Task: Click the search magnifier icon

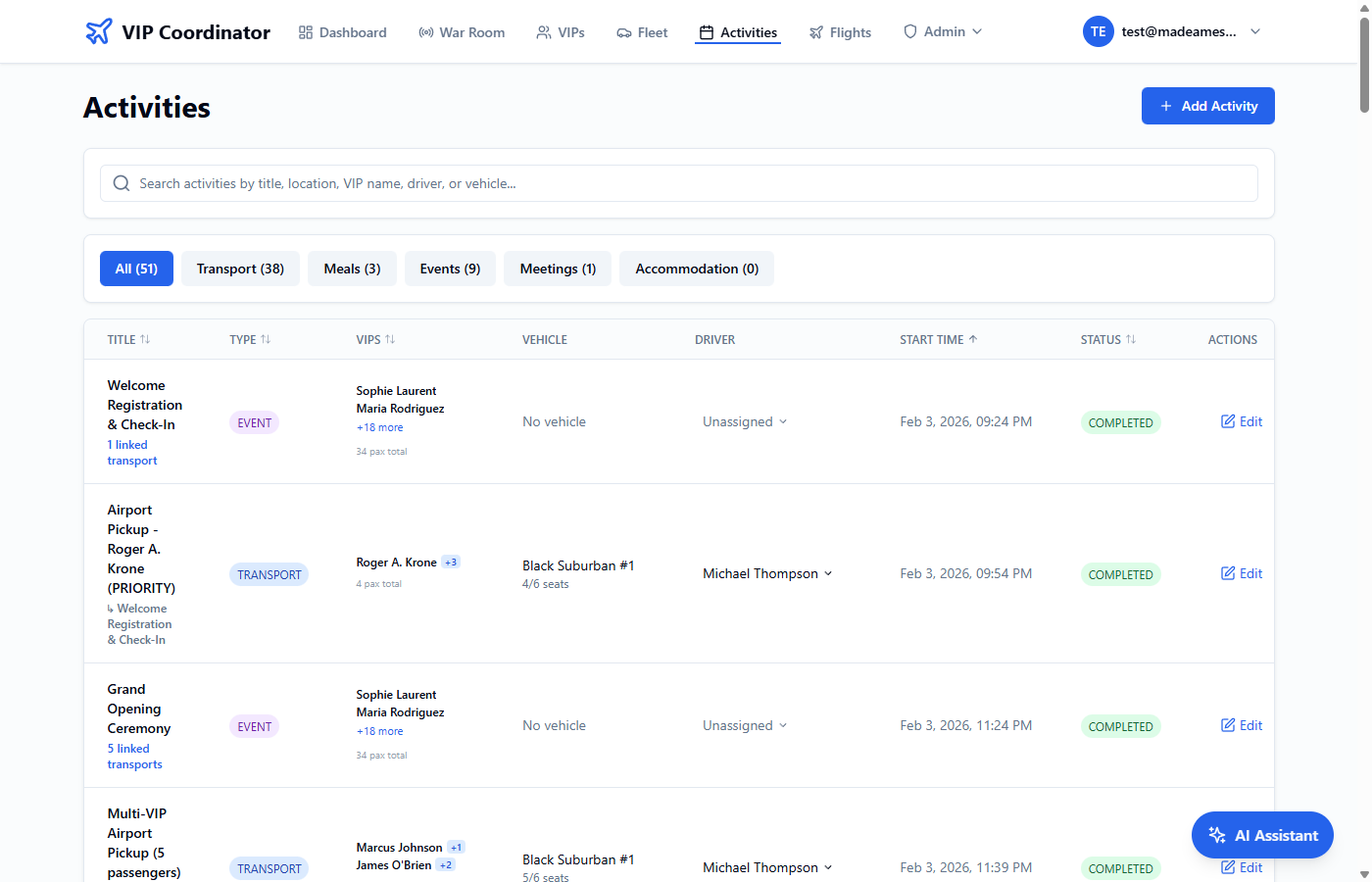Action: pos(122,183)
